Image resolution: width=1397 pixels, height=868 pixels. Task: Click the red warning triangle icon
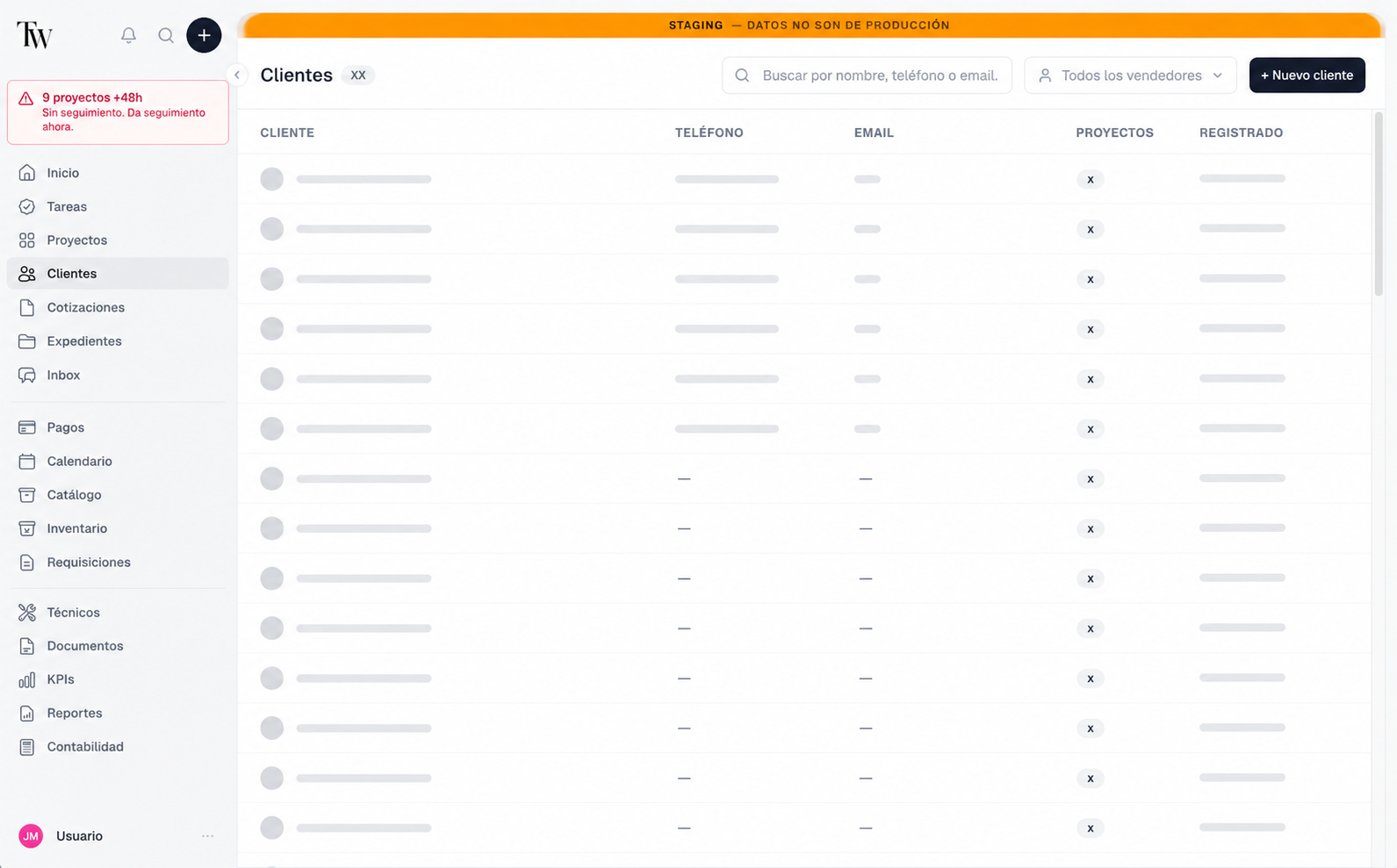26,98
